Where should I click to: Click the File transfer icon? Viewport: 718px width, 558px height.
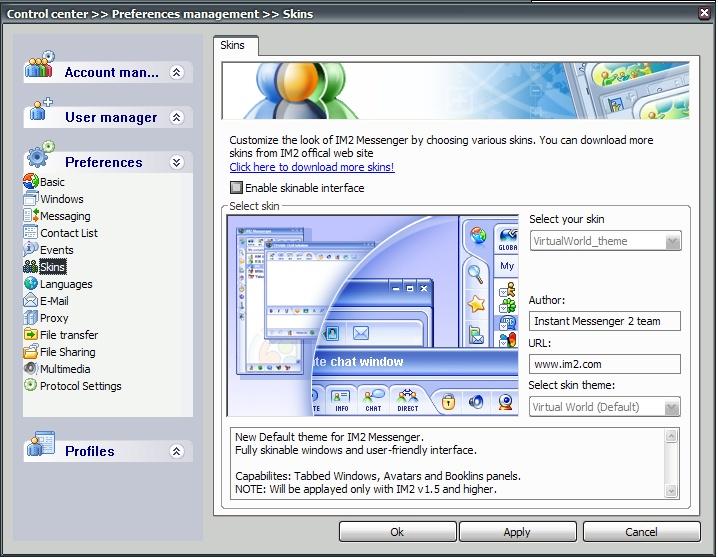click(x=31, y=334)
